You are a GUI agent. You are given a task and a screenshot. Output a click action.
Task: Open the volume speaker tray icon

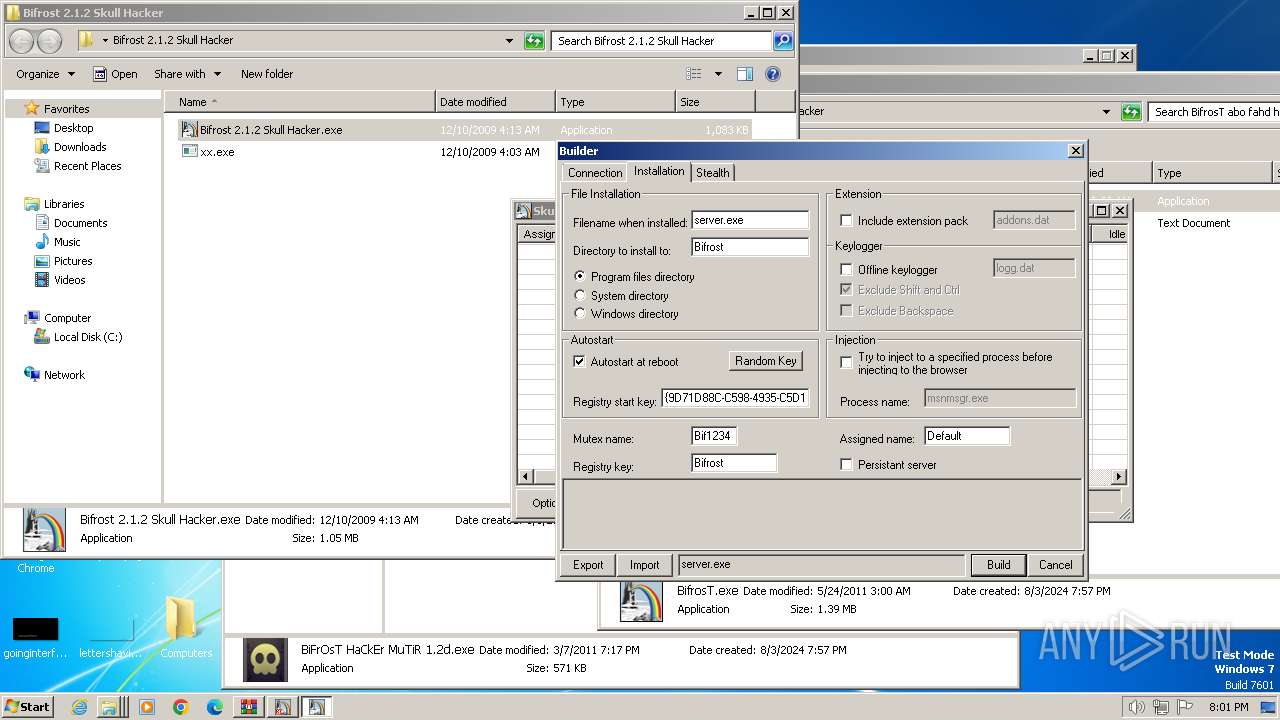[x=1136, y=707]
